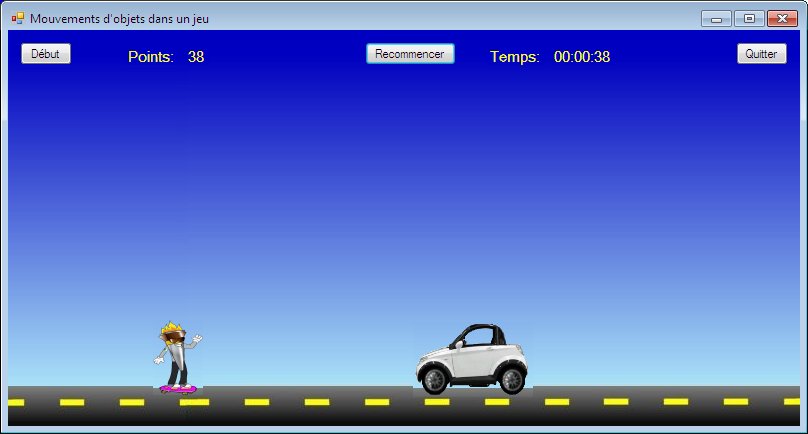
Task: Click the score value 38
Action: click(196, 57)
